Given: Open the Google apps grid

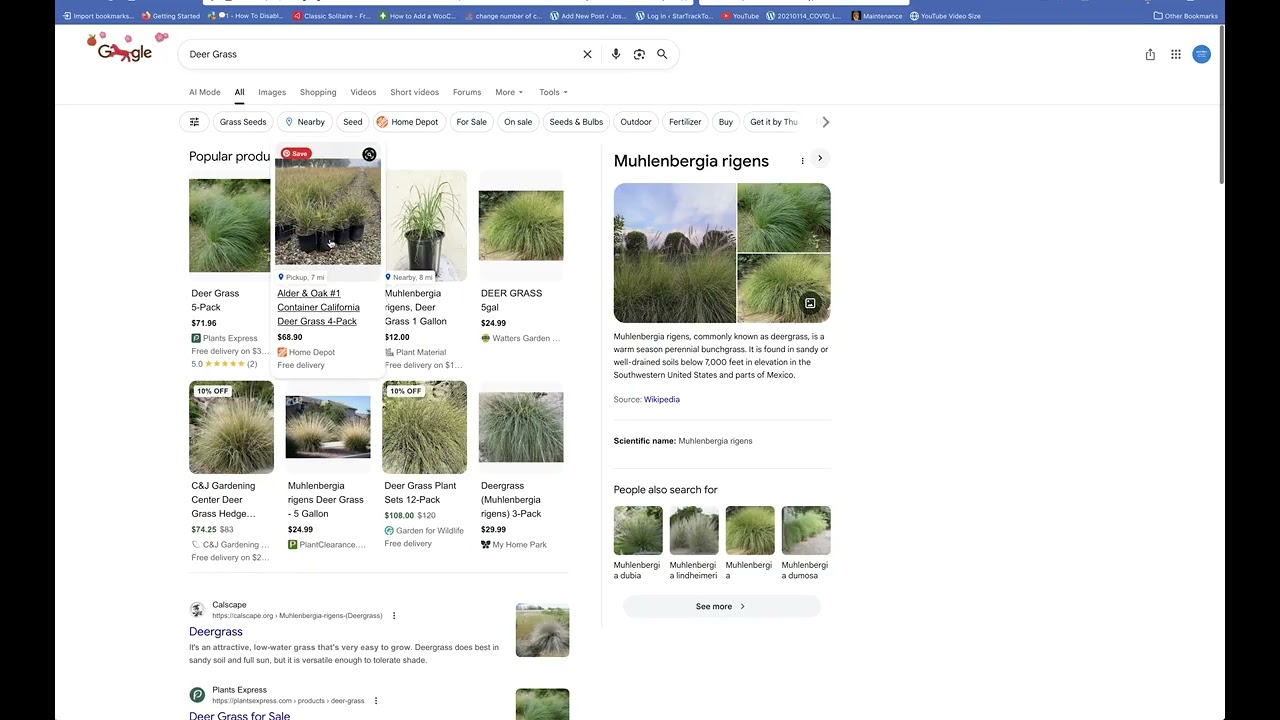Looking at the screenshot, I should (1176, 54).
